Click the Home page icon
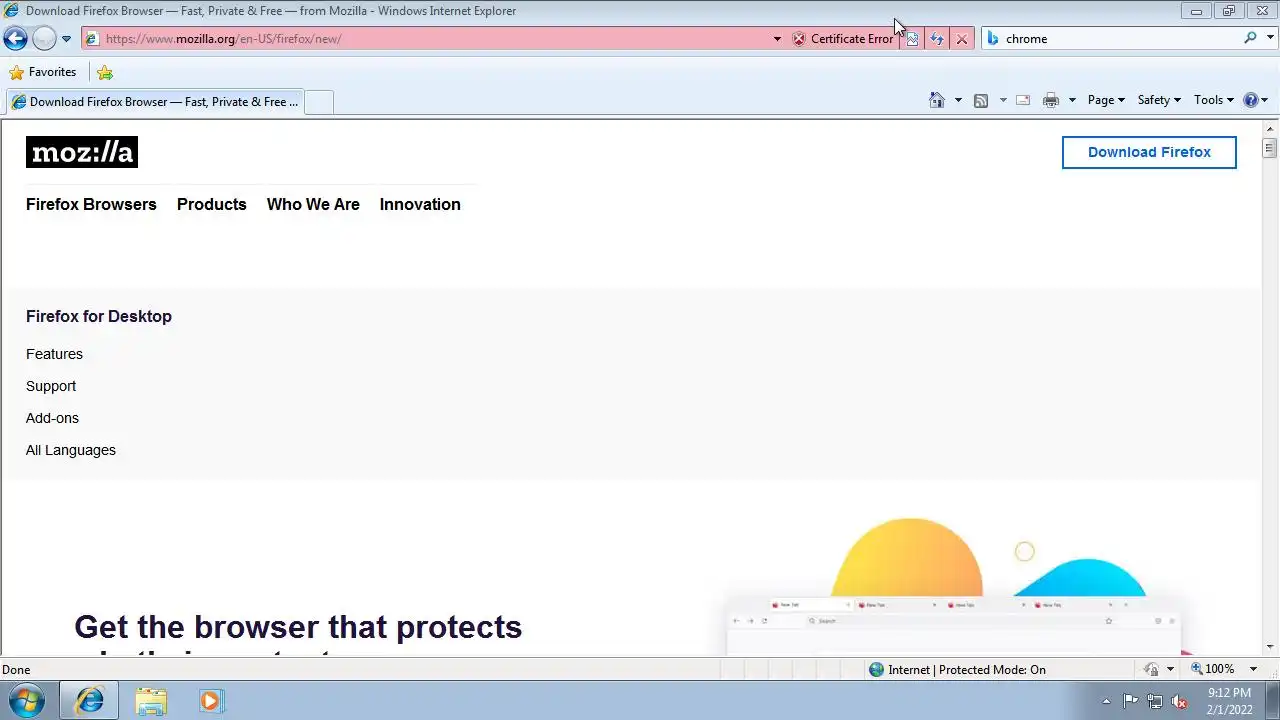Image resolution: width=1280 pixels, height=720 pixels. pos(937,100)
